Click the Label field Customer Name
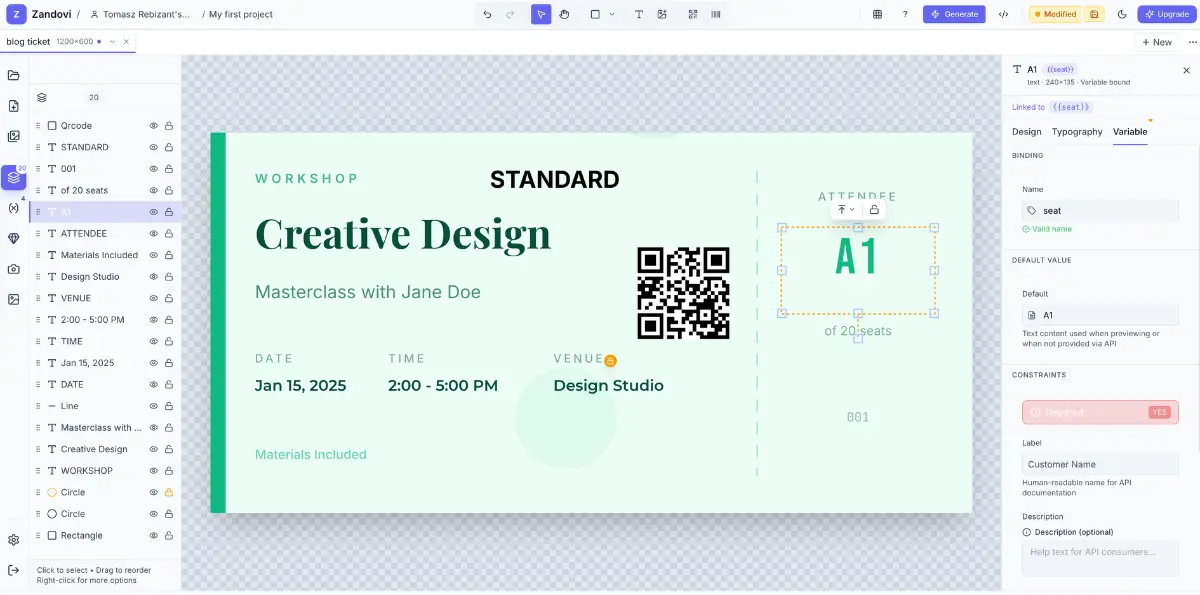 [1100, 464]
